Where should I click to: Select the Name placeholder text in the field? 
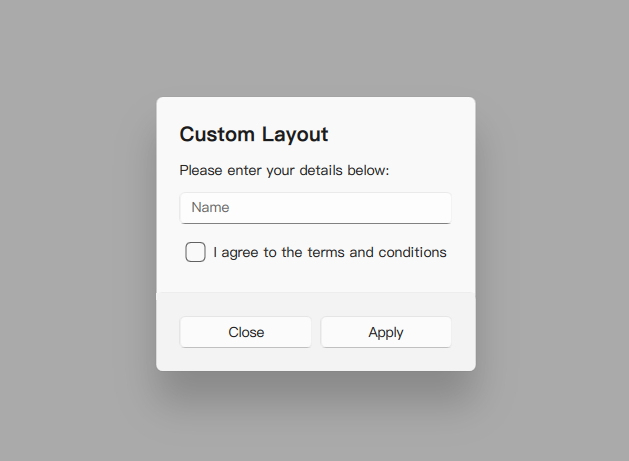click(x=210, y=207)
